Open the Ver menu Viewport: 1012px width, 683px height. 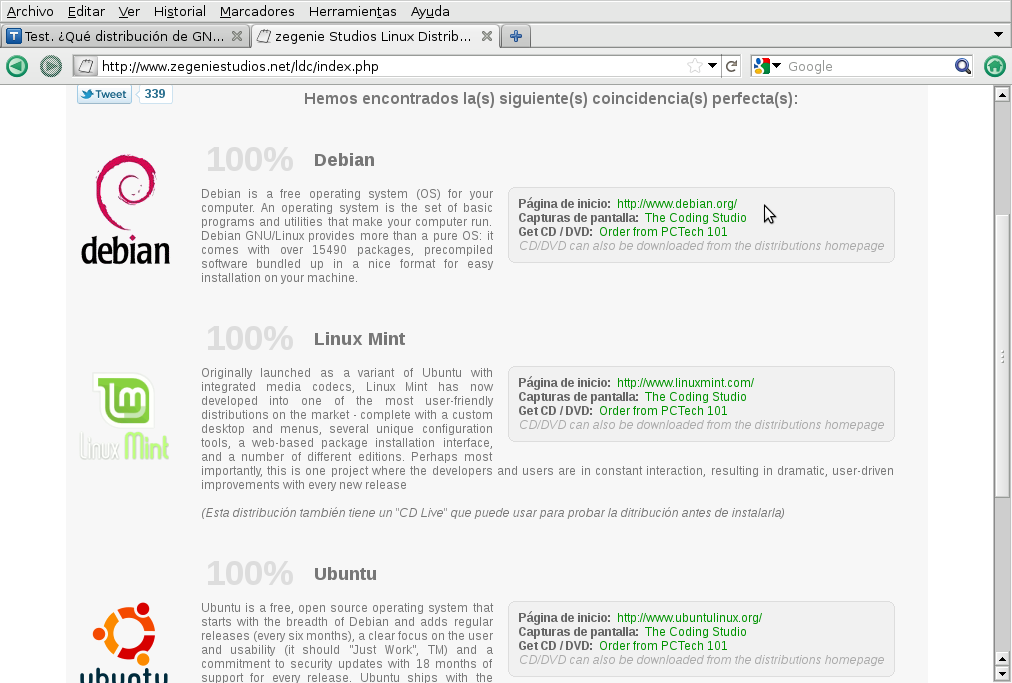[129, 12]
